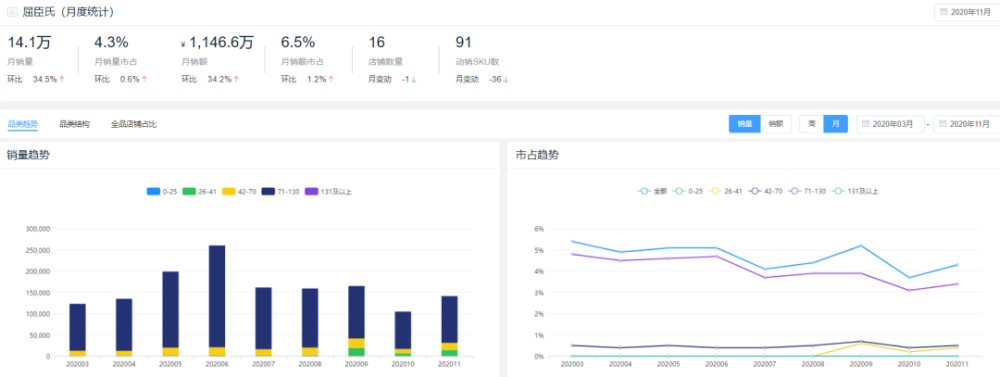Toggle the 26-41 line marker in 市占趋势 legend
The image size is (1000, 377).
(x=716, y=191)
